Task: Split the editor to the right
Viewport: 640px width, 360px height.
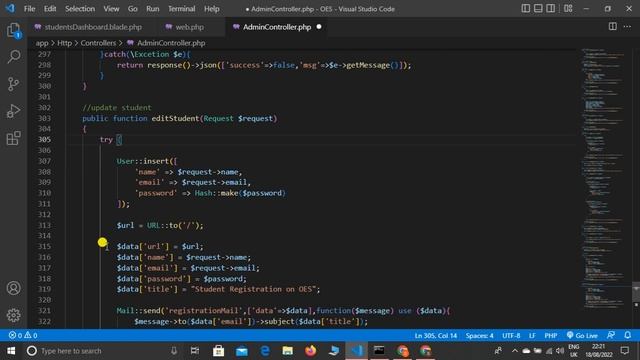Action: point(613,27)
